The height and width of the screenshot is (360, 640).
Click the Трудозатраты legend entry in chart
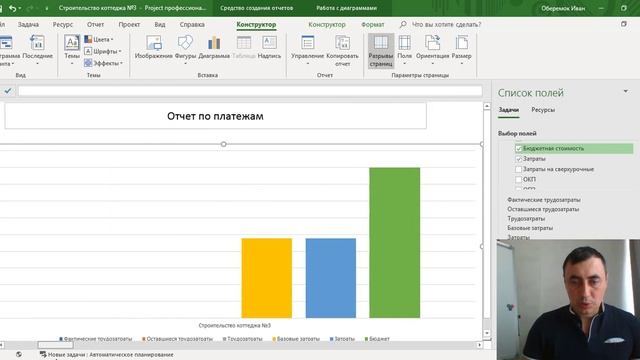(242, 339)
